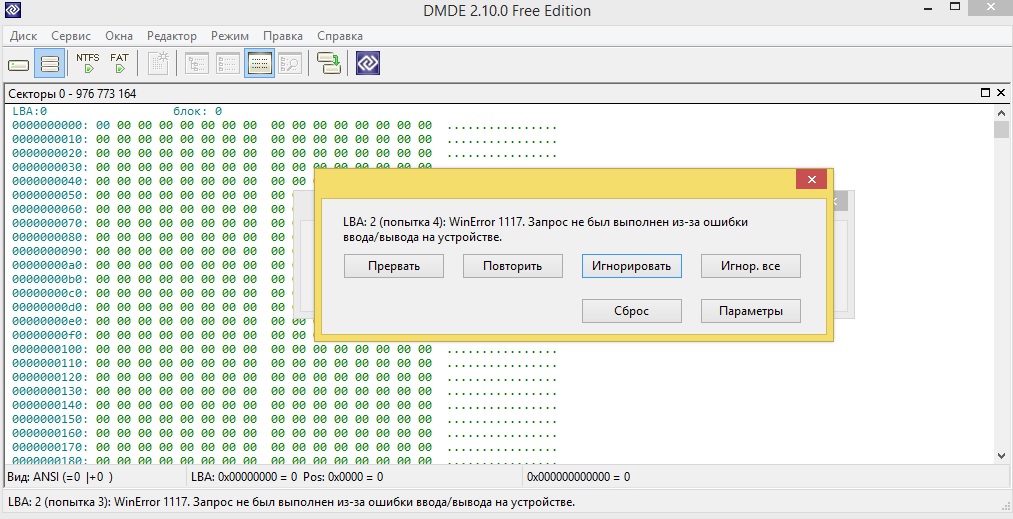Open the Partitions list toolbar icon

coord(50,63)
